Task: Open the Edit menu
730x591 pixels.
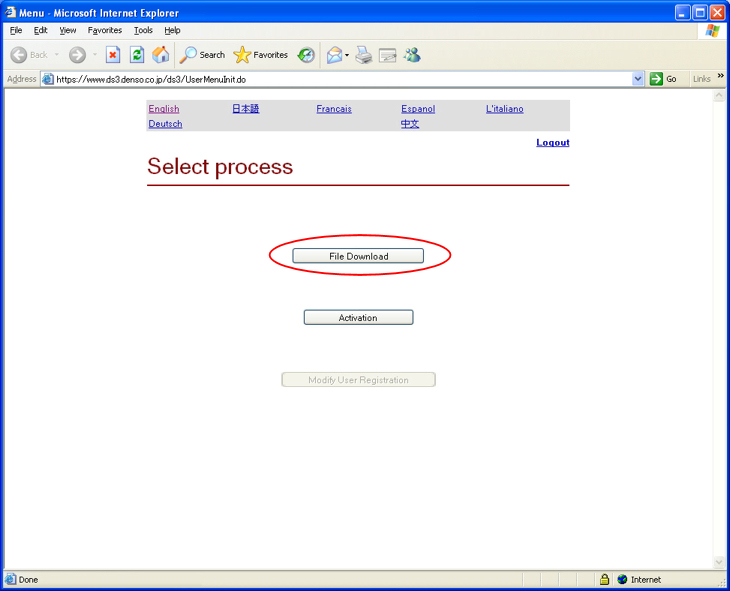Action: (41, 30)
